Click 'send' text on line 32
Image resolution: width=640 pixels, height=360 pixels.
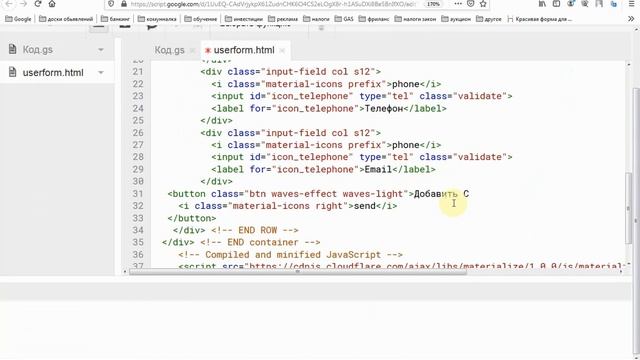pos(364,206)
